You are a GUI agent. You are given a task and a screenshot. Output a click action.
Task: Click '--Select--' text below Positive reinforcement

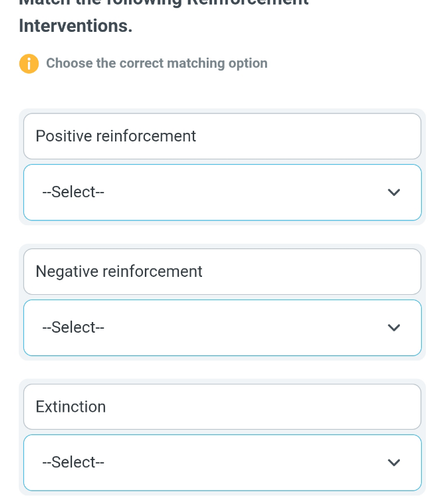(73, 192)
